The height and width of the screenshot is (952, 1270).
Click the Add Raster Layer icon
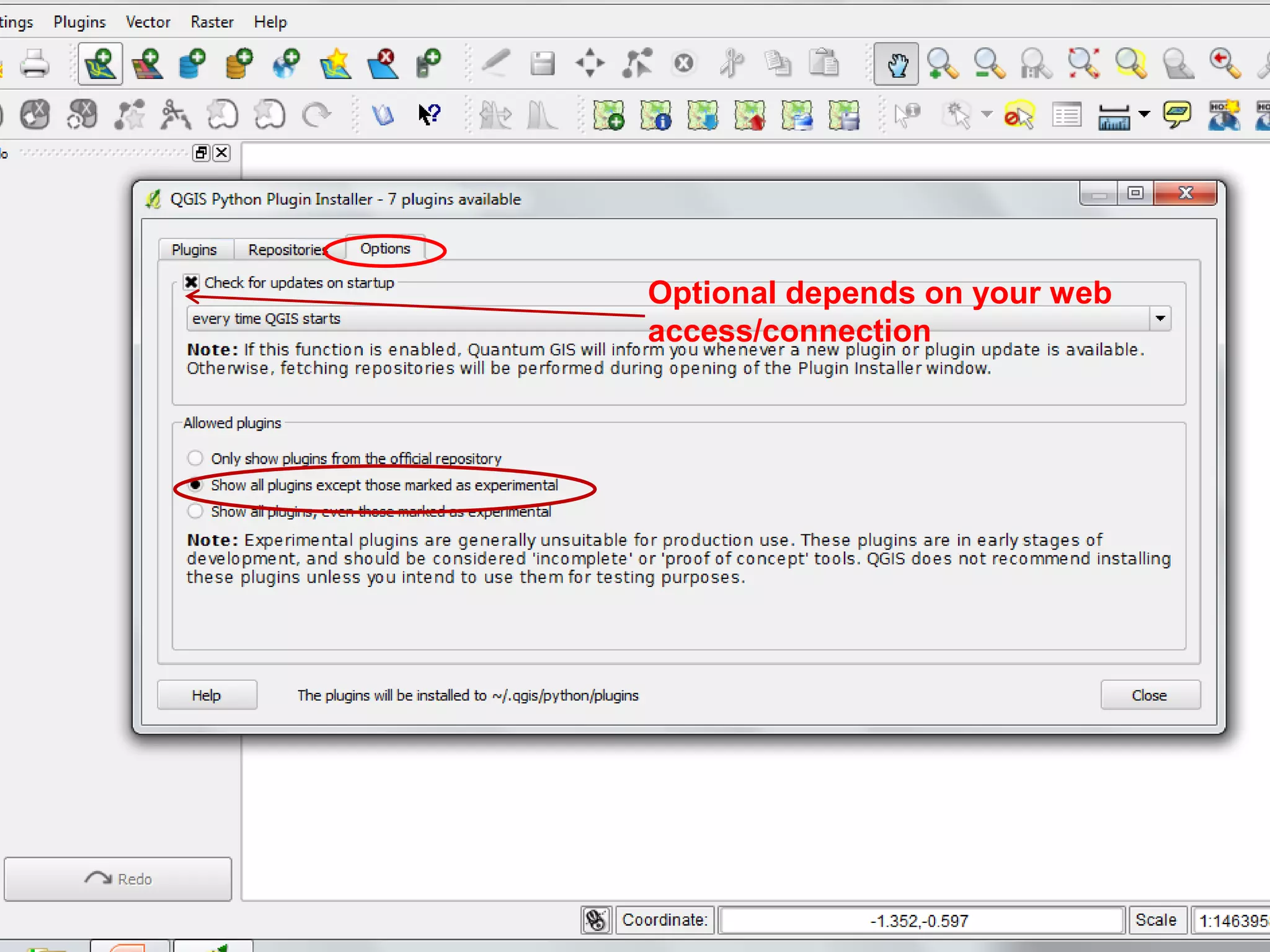147,63
